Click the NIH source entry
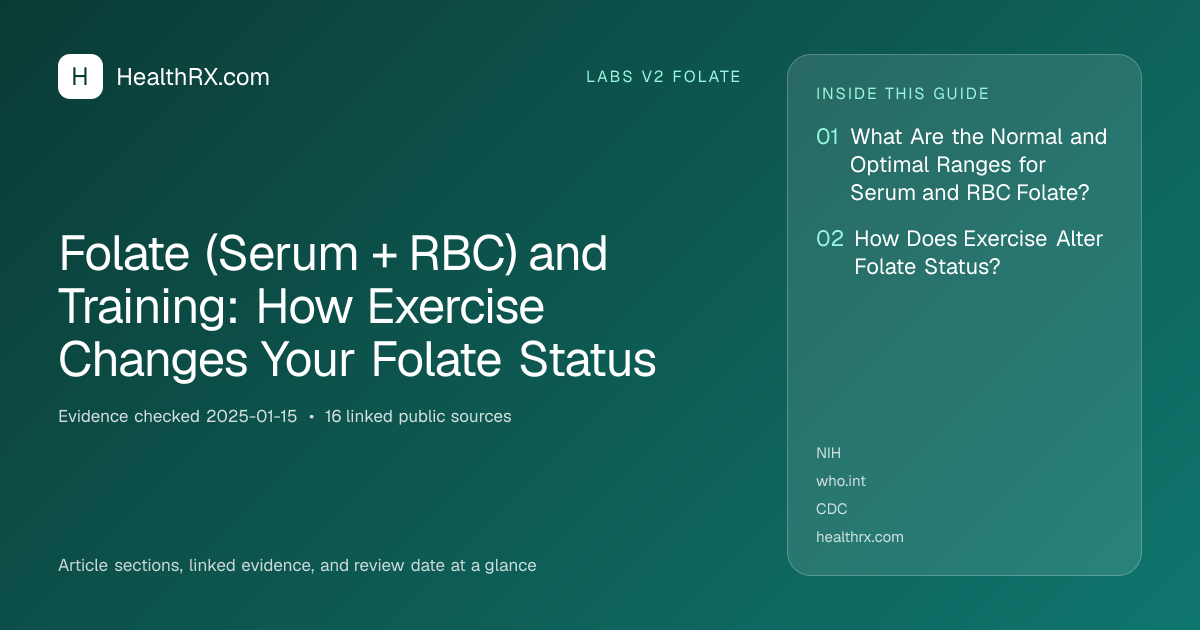The width and height of the screenshot is (1200, 630). [829, 453]
